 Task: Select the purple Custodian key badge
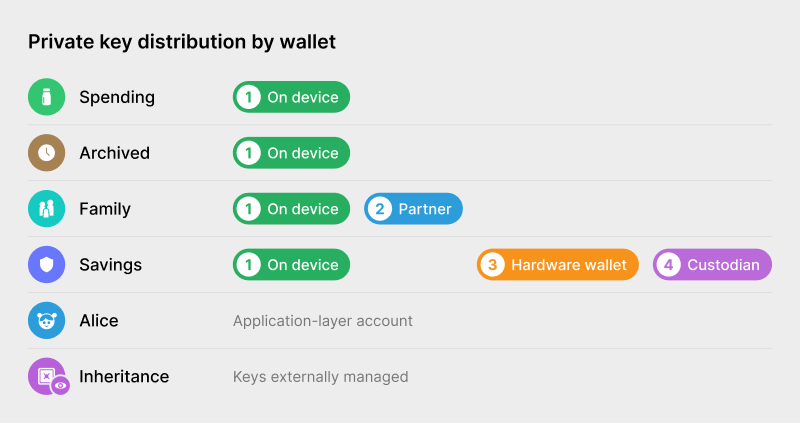point(712,265)
